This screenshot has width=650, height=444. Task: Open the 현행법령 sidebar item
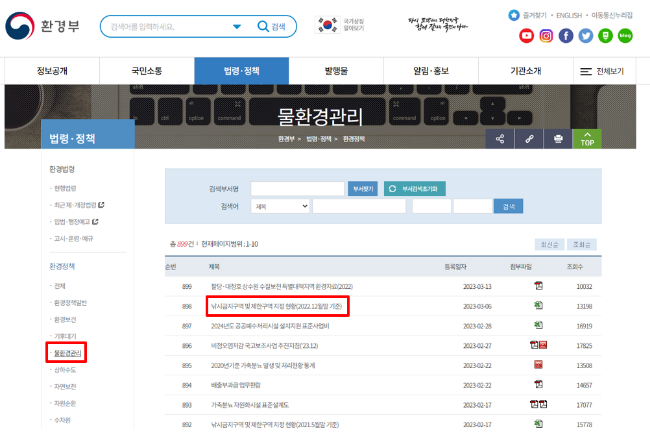tap(65, 188)
